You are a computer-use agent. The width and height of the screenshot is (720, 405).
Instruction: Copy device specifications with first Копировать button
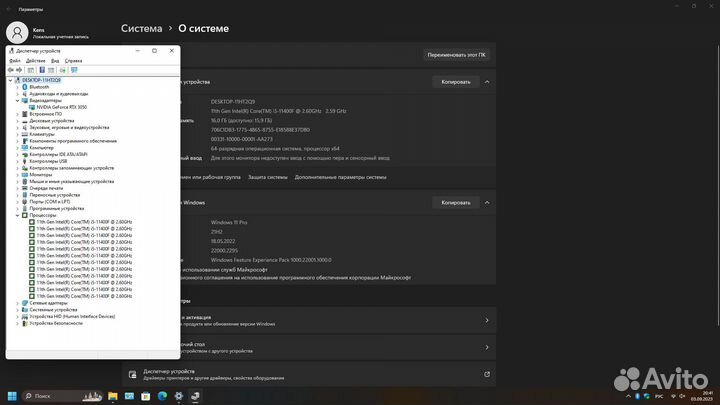(456, 82)
